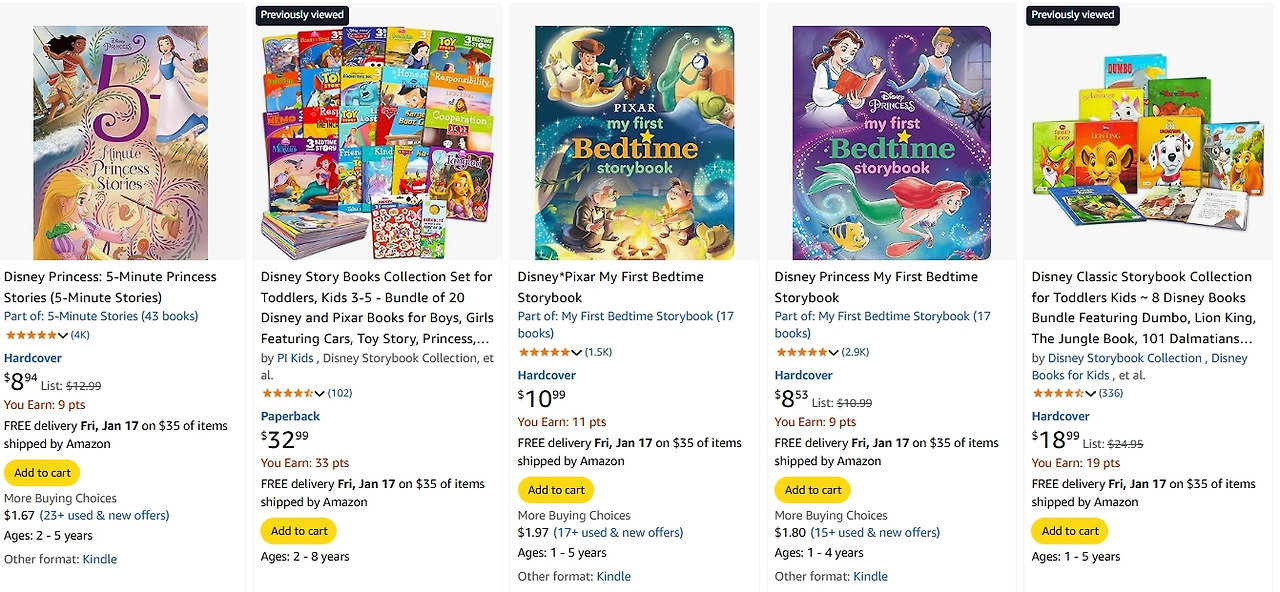
Task: Open the 5-Minute Princess Stories cover image
Action: (121, 143)
